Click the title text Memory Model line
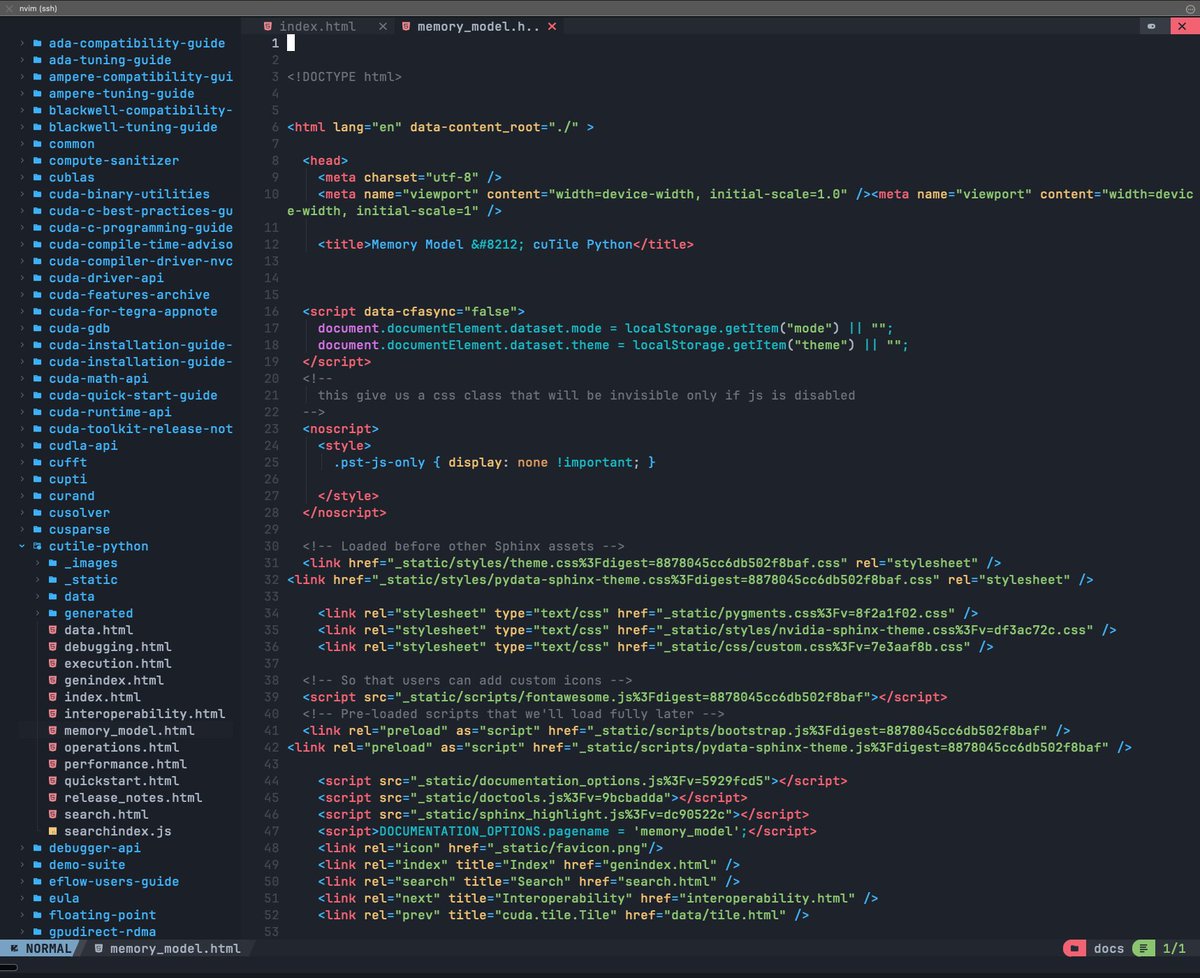This screenshot has width=1200, height=978. click(505, 244)
